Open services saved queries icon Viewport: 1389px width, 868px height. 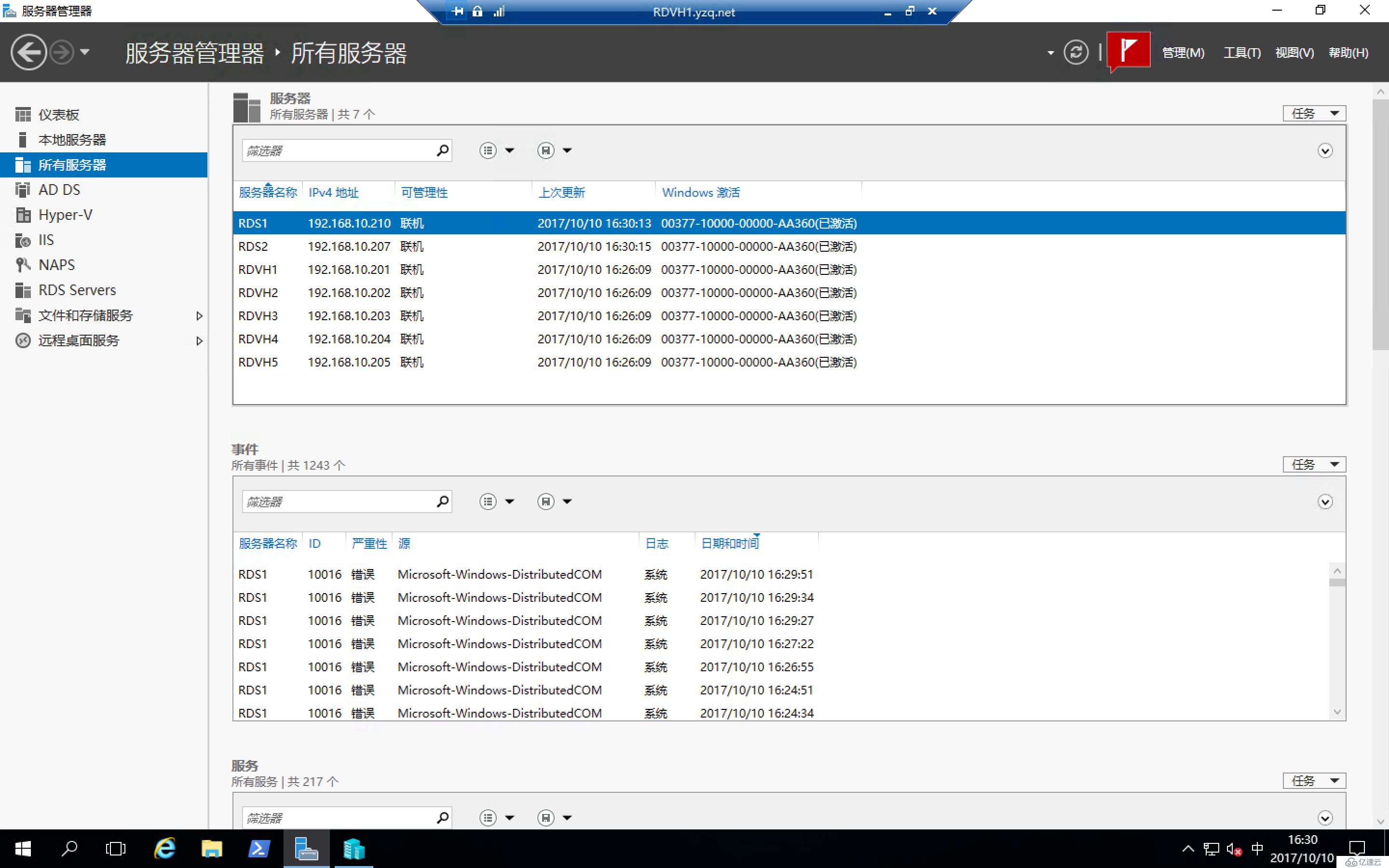click(545, 817)
